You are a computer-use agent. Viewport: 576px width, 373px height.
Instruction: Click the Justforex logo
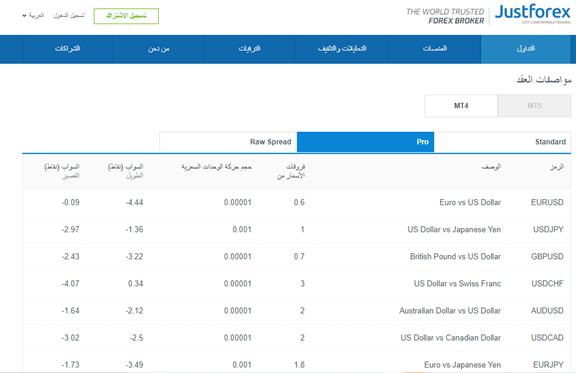pyautogui.click(x=533, y=14)
